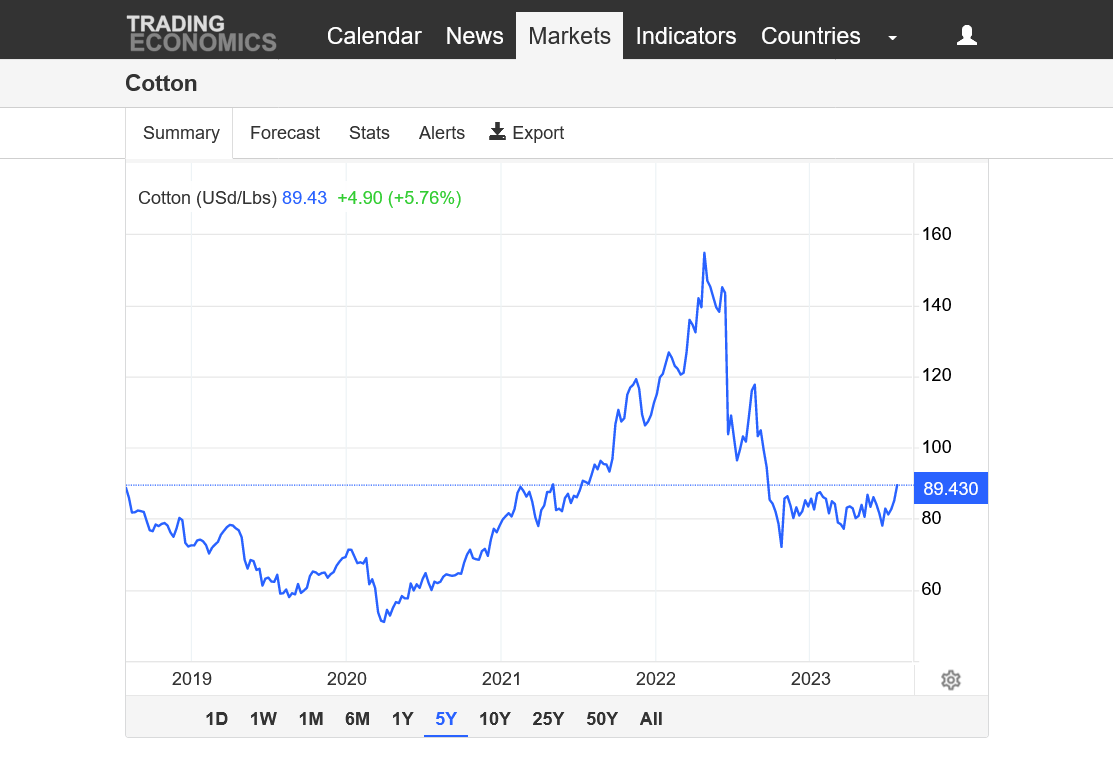This screenshot has width=1113, height=760.
Task: Select the 1Y time range
Action: click(x=402, y=719)
